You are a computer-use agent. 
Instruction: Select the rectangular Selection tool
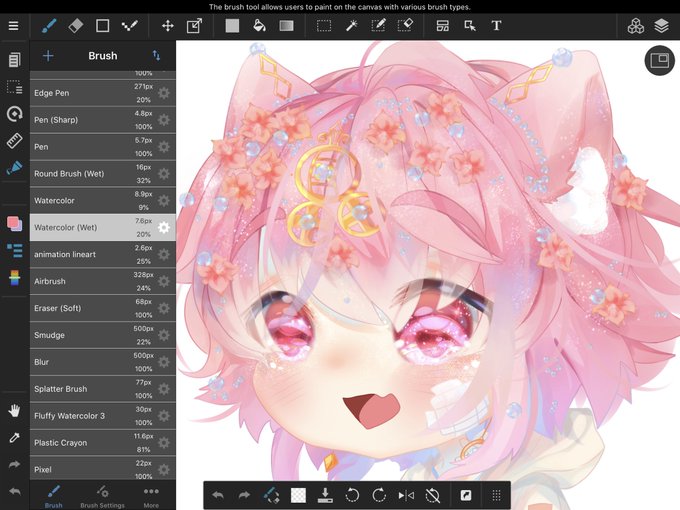(324, 26)
